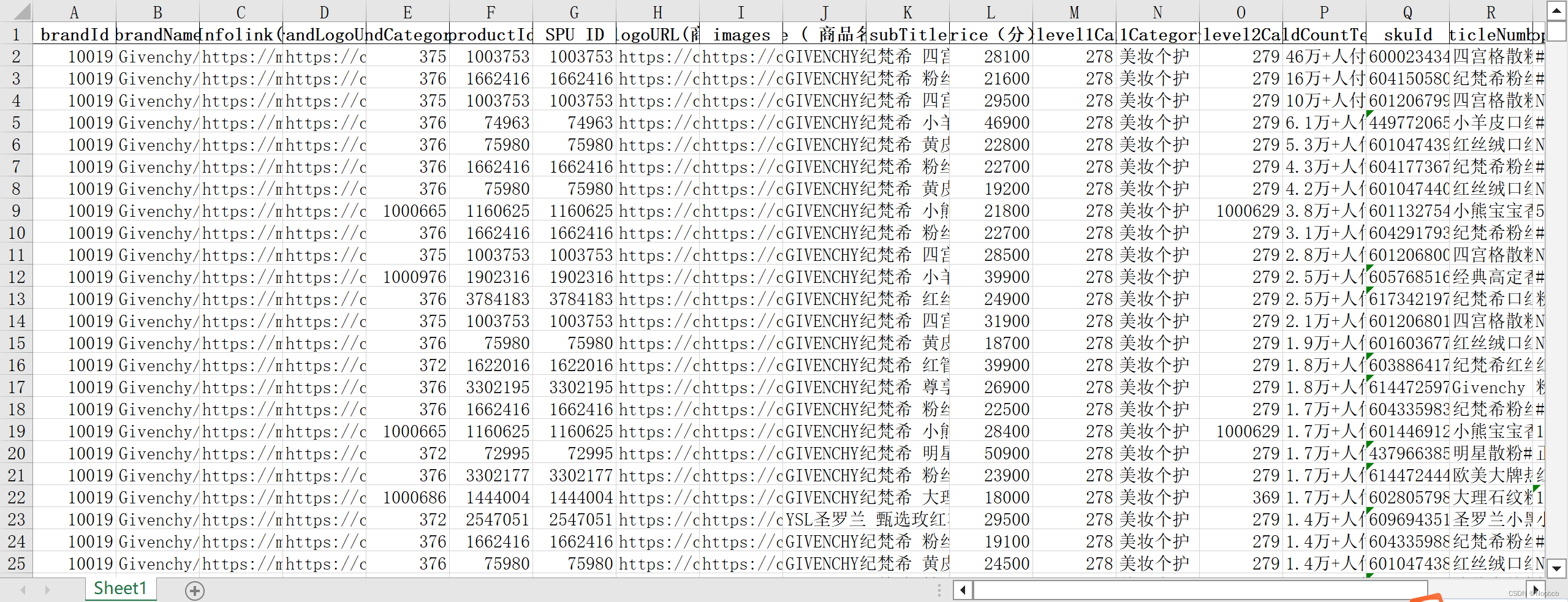The height and width of the screenshot is (602, 1568).
Task: Select 美妆个护 cell in row 2
Action: 1157,56
